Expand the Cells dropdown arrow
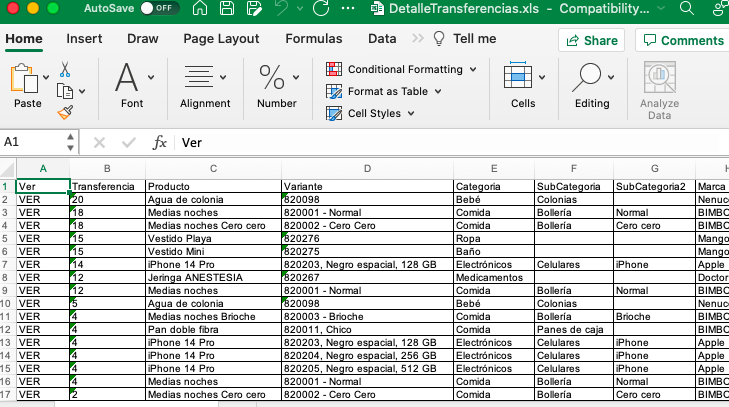Screen dimensions: 729x407 [542, 78]
